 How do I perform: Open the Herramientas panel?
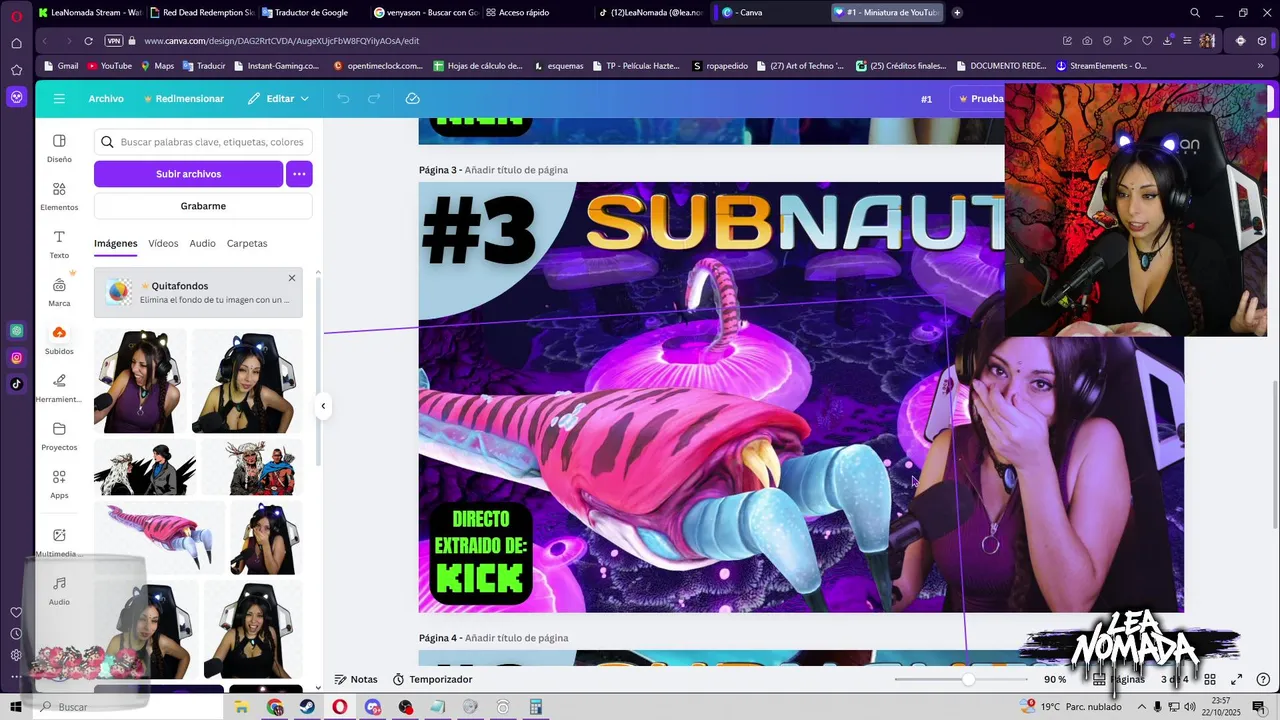59,388
